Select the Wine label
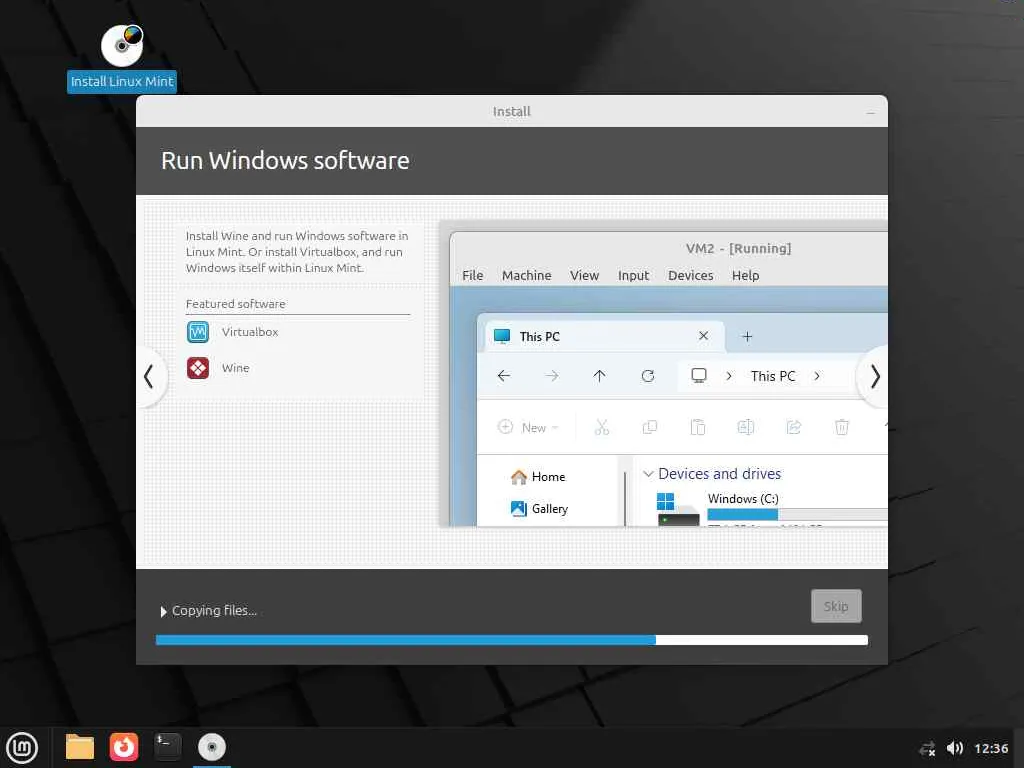This screenshot has width=1024, height=768. click(236, 368)
